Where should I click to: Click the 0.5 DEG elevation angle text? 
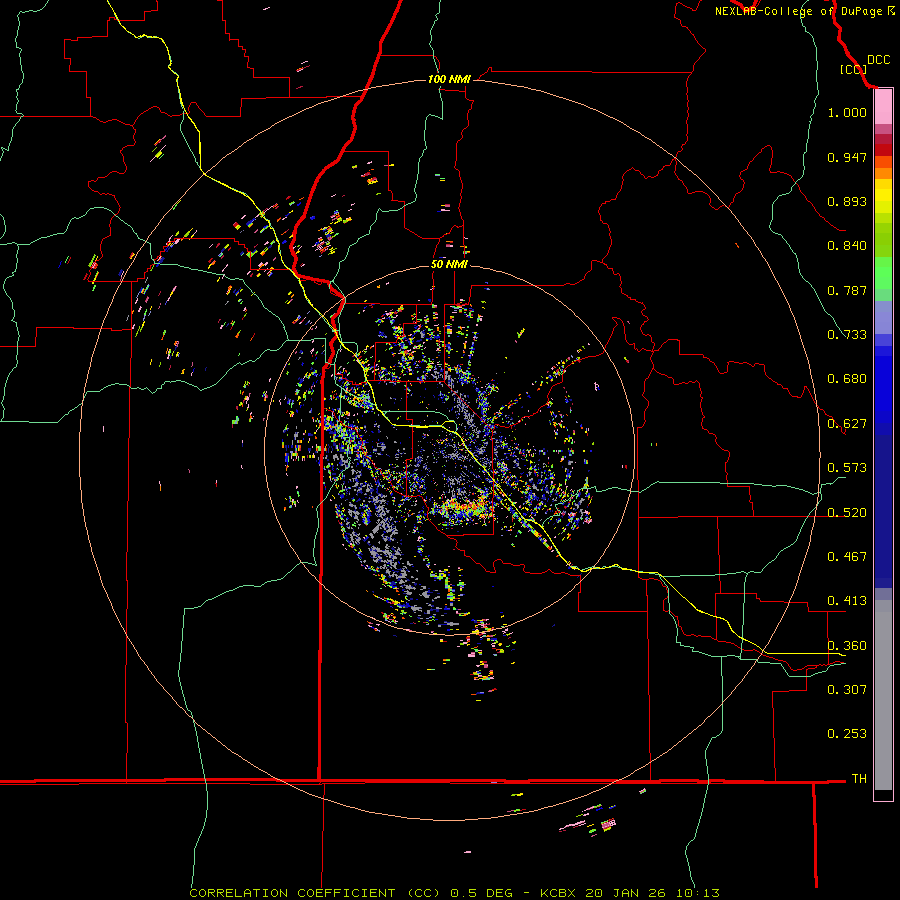click(x=480, y=893)
